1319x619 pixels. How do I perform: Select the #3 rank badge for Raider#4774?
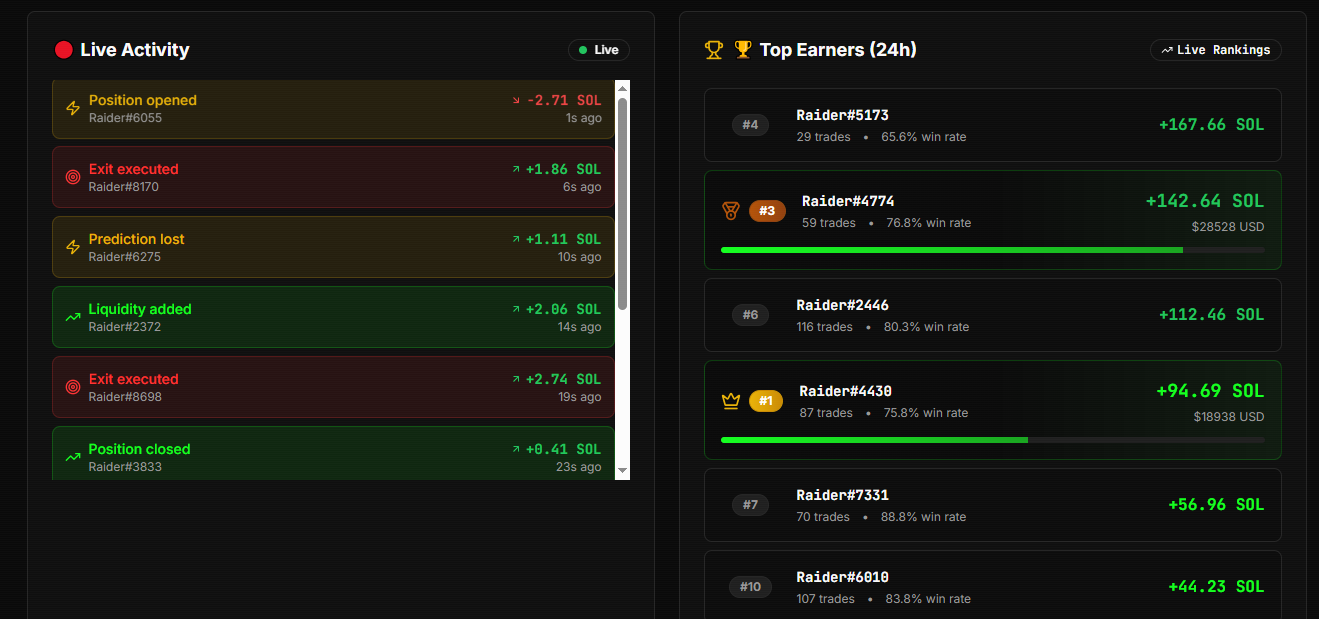click(x=767, y=210)
